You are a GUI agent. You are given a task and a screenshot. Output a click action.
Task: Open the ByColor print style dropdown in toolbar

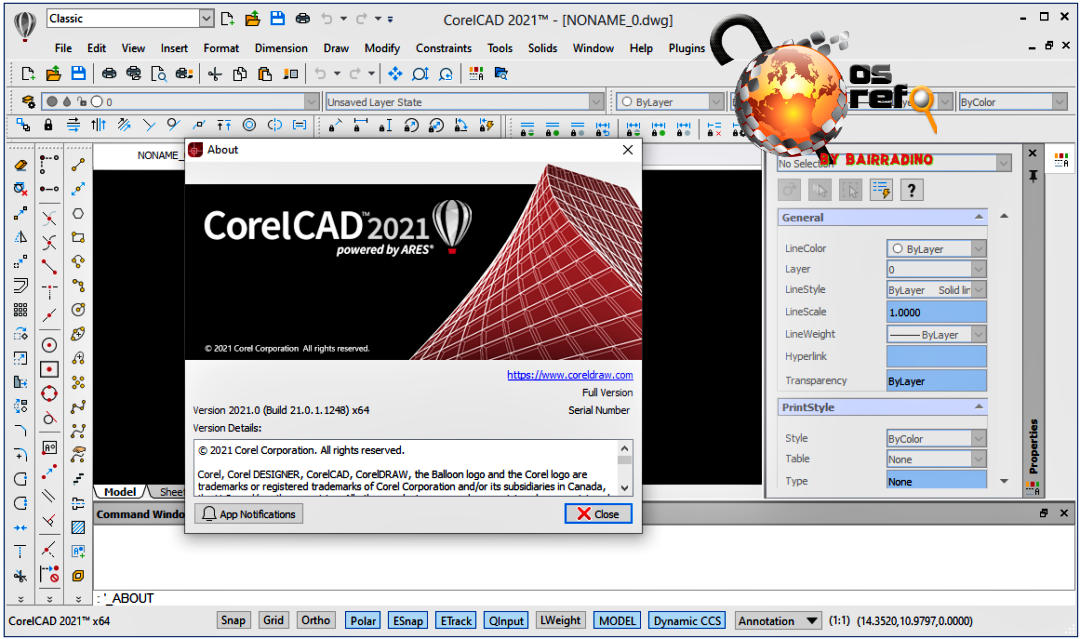(1059, 102)
